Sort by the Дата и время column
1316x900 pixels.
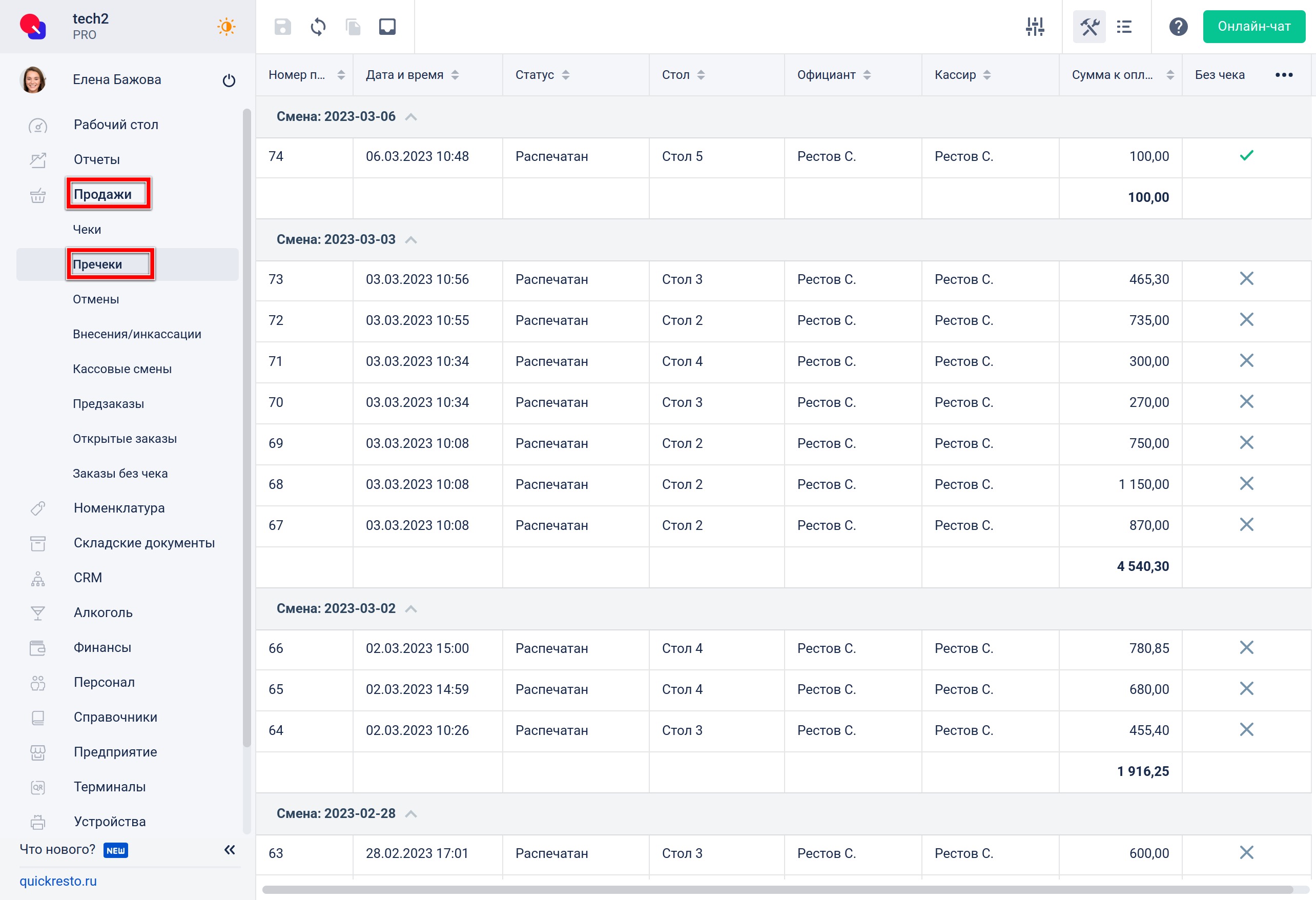click(x=455, y=75)
